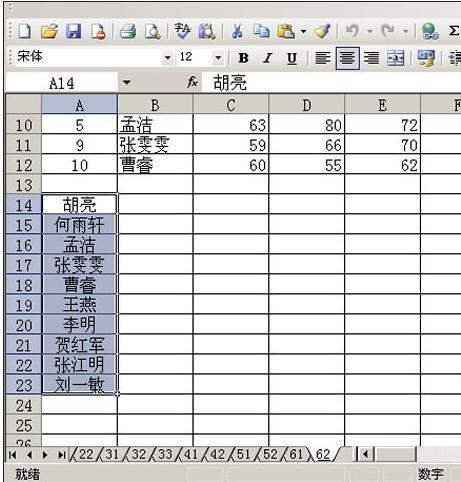Click cell B11 containing 张雯雯
The width and height of the screenshot is (461, 482).
pyautogui.click(x=155, y=145)
